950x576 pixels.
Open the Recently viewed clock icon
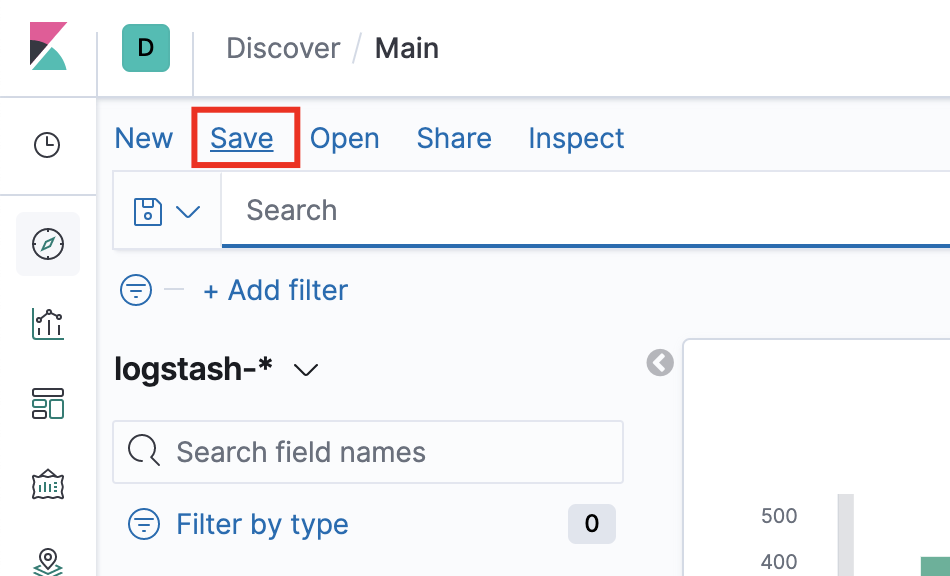47,145
